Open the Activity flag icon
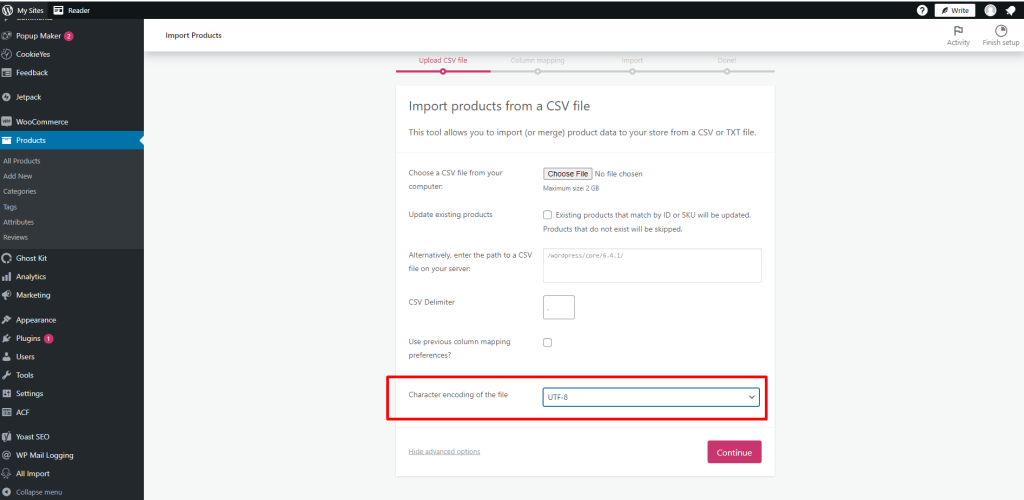 (x=958, y=31)
